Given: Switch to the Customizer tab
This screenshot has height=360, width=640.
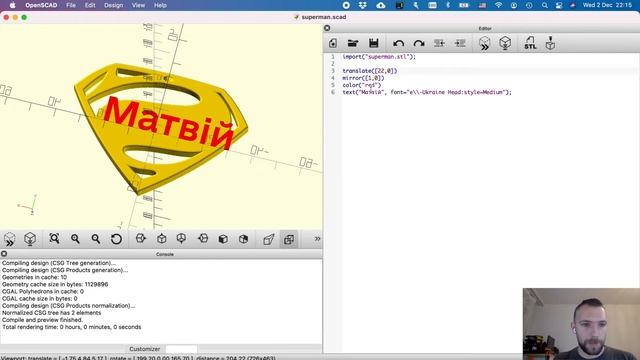Looking at the screenshot, I should coord(144,349).
